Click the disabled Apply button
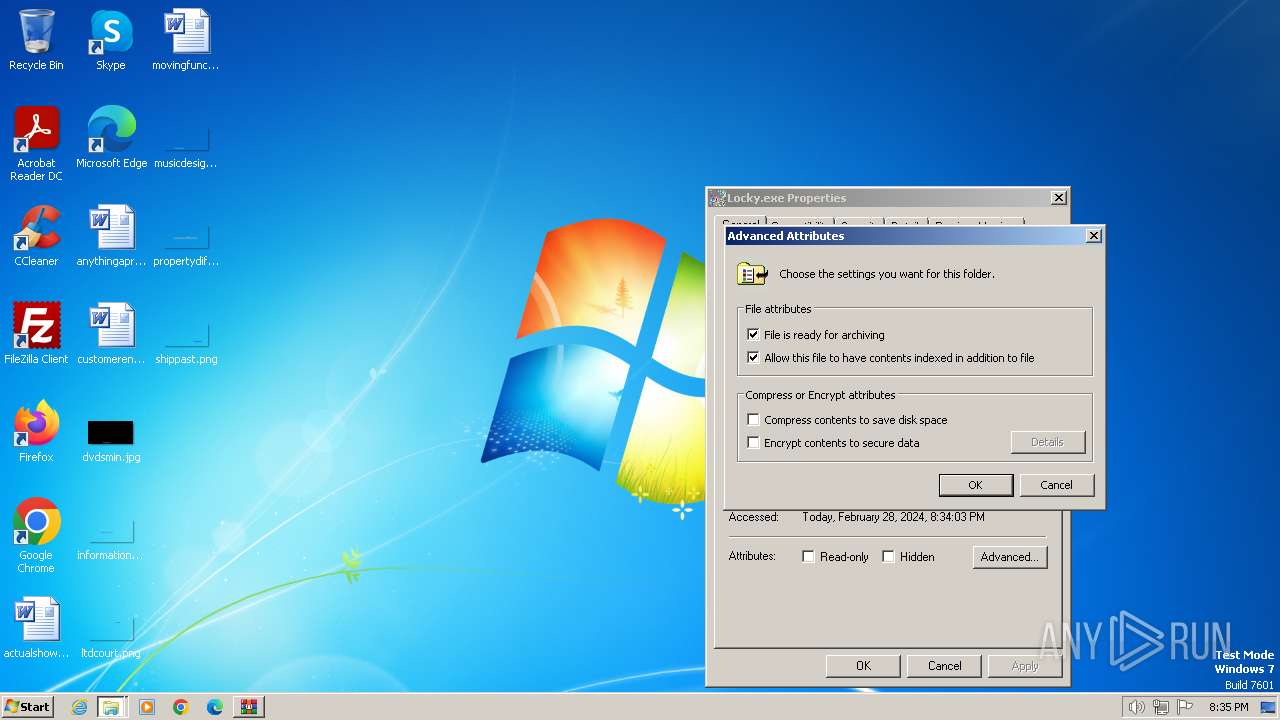The image size is (1280, 720). (x=1025, y=666)
